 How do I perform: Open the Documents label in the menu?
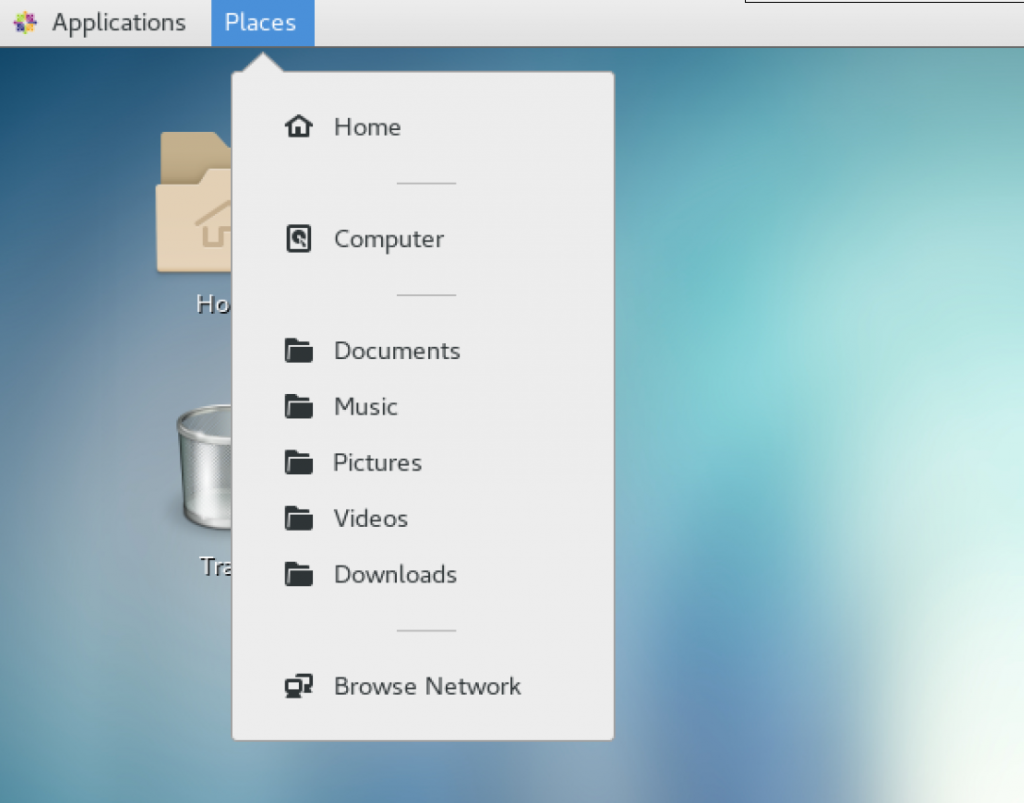[397, 351]
